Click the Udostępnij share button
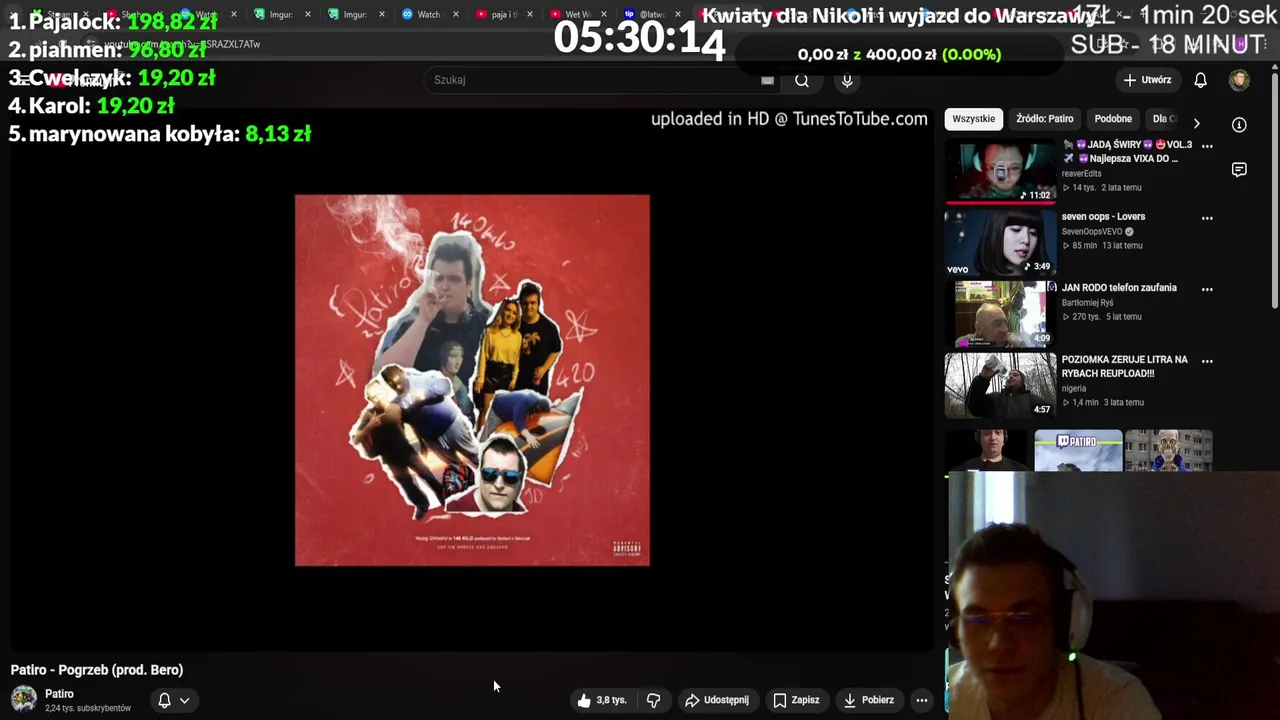This screenshot has height=720, width=1280. coord(716,700)
